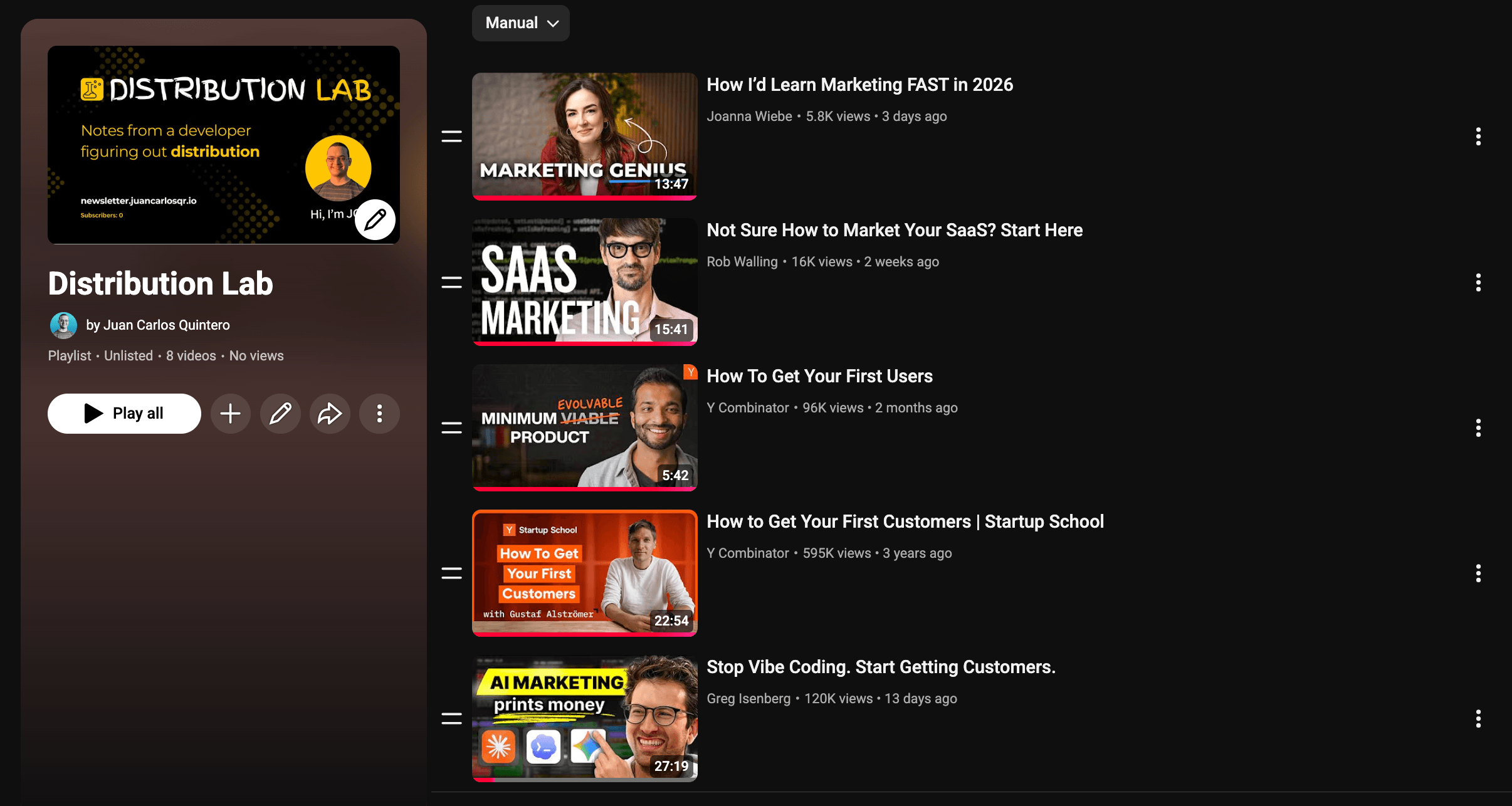This screenshot has width=1512, height=806.
Task: Open action menu for Greg Isenberg video
Action: pos(1478,719)
